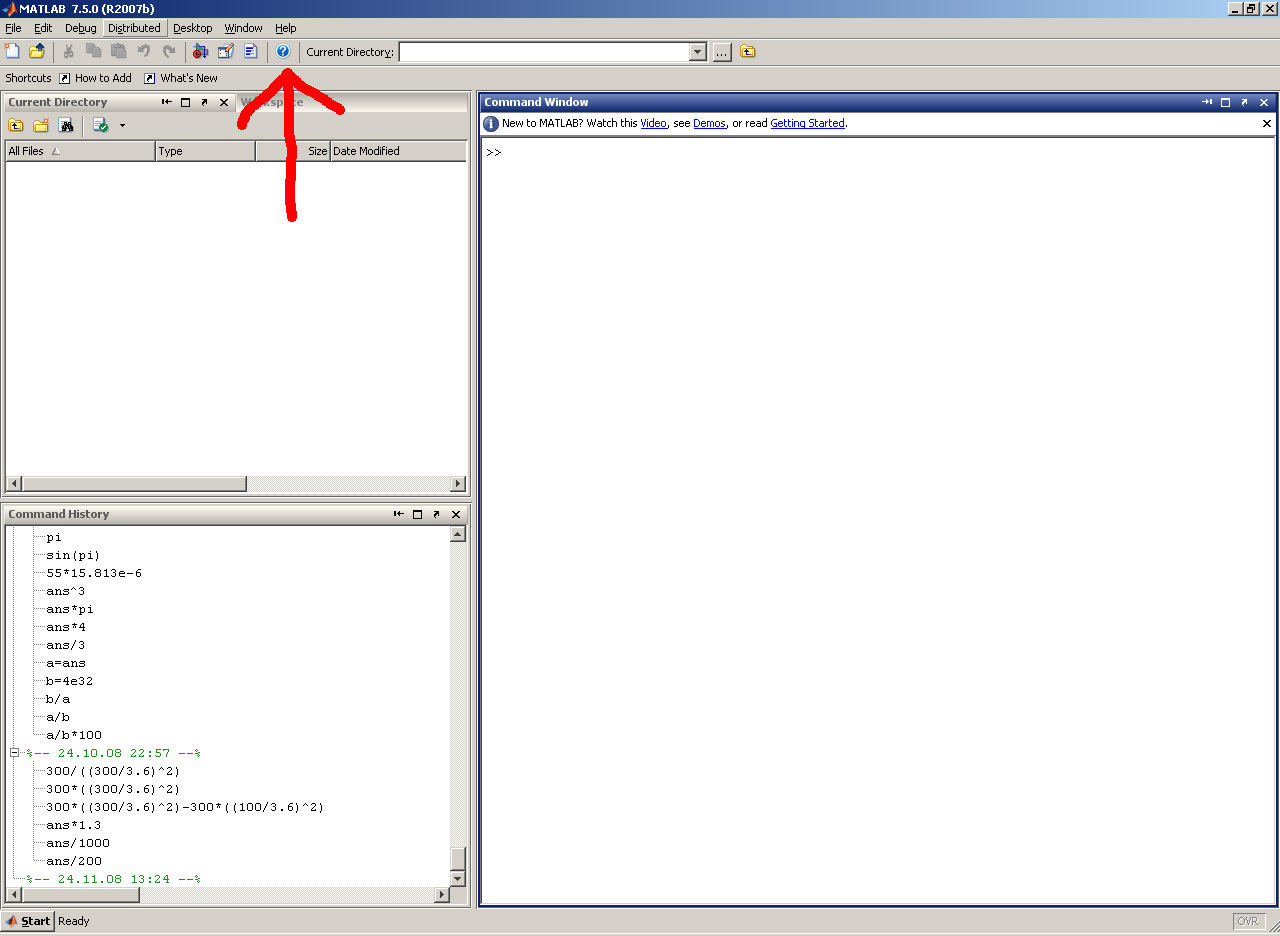Click the OVR indicator in the status bar
Viewport: 1280px width, 936px height.
click(x=1249, y=921)
